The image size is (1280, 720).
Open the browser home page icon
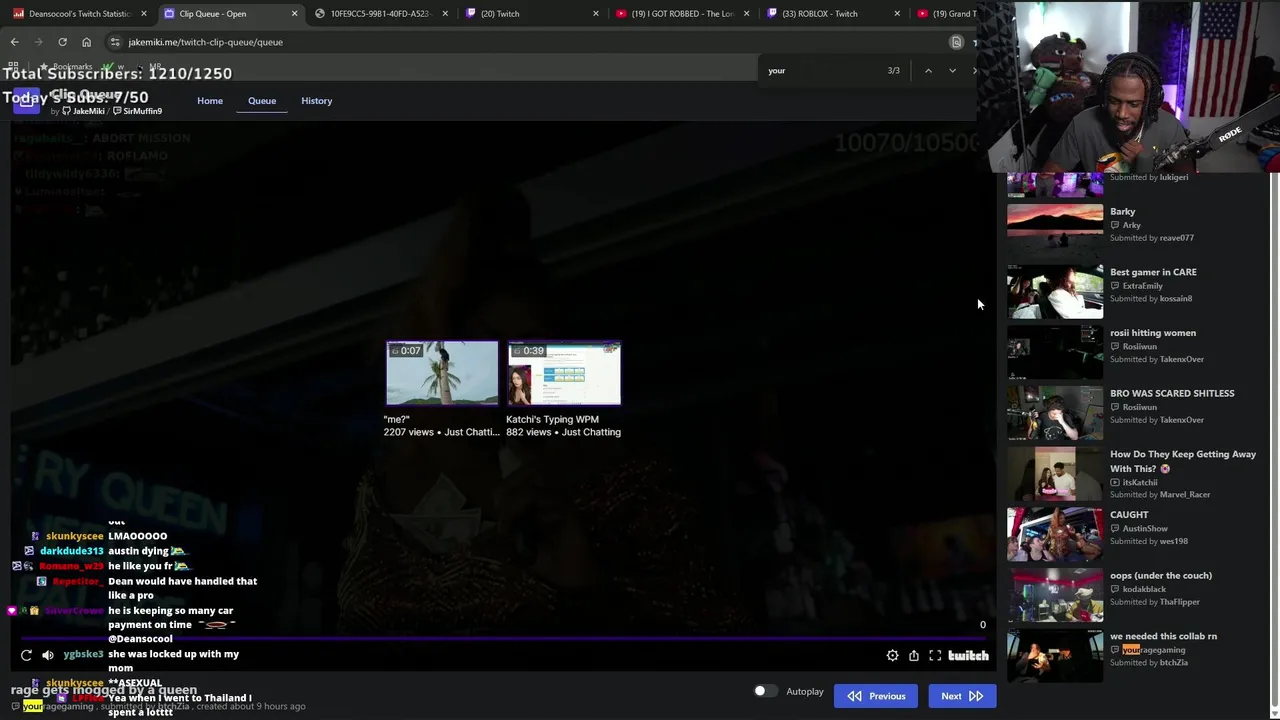86,42
